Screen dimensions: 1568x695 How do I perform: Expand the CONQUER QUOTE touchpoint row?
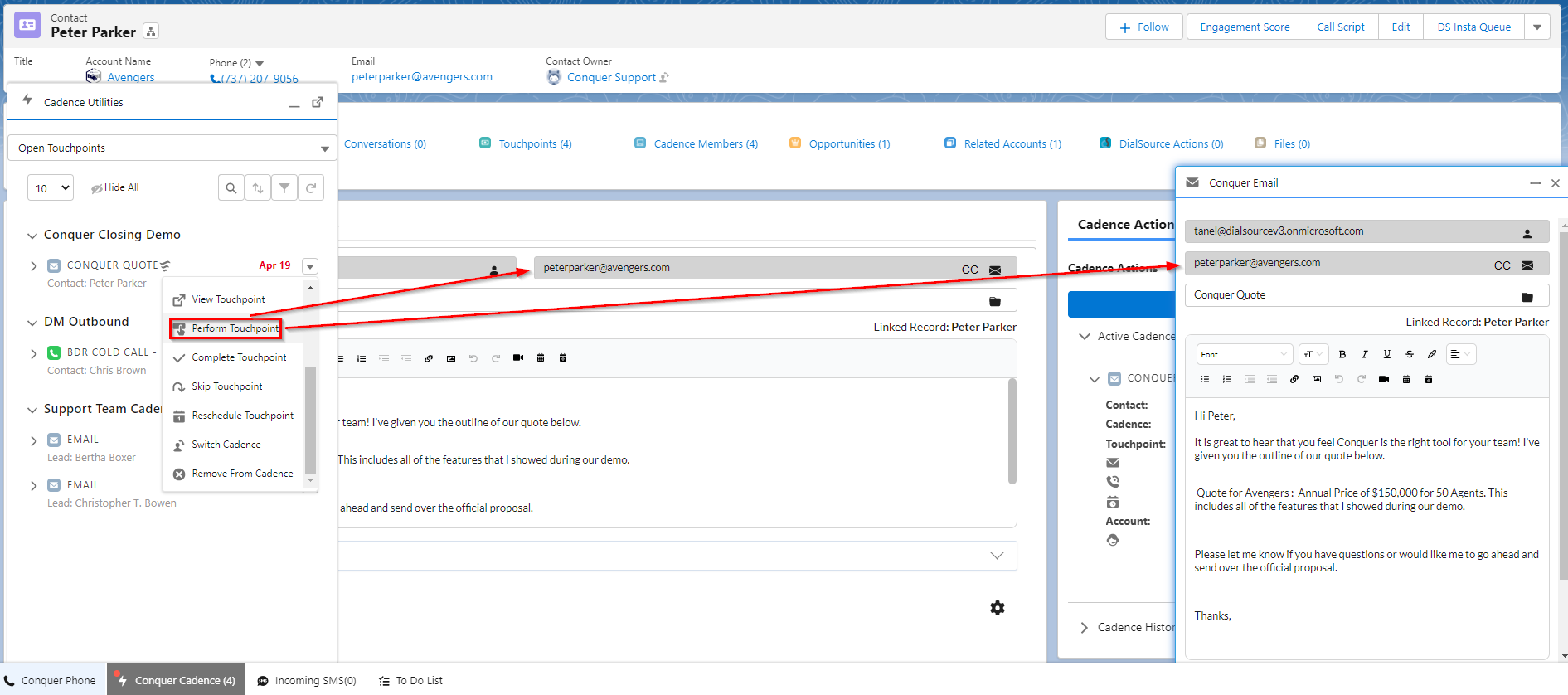[x=33, y=266]
